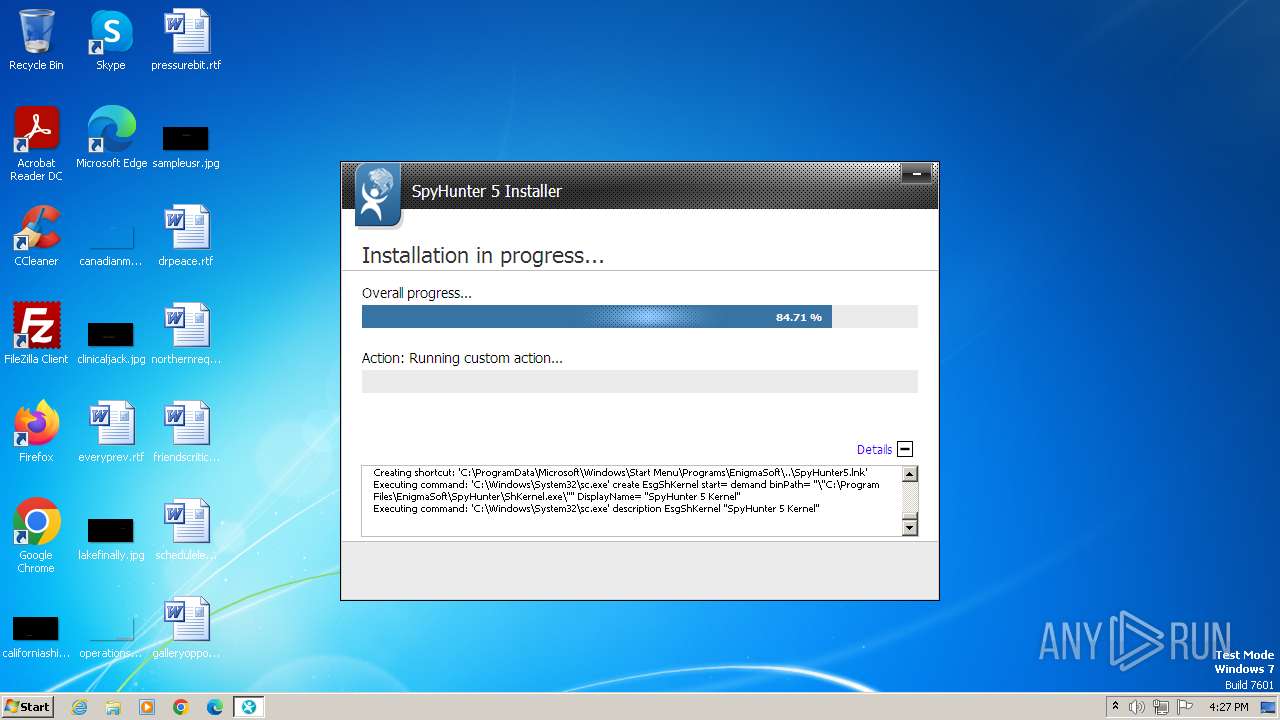Select the clinicaljack.jpg file
Viewport: 1280px width, 720px height.
pyautogui.click(x=111, y=342)
